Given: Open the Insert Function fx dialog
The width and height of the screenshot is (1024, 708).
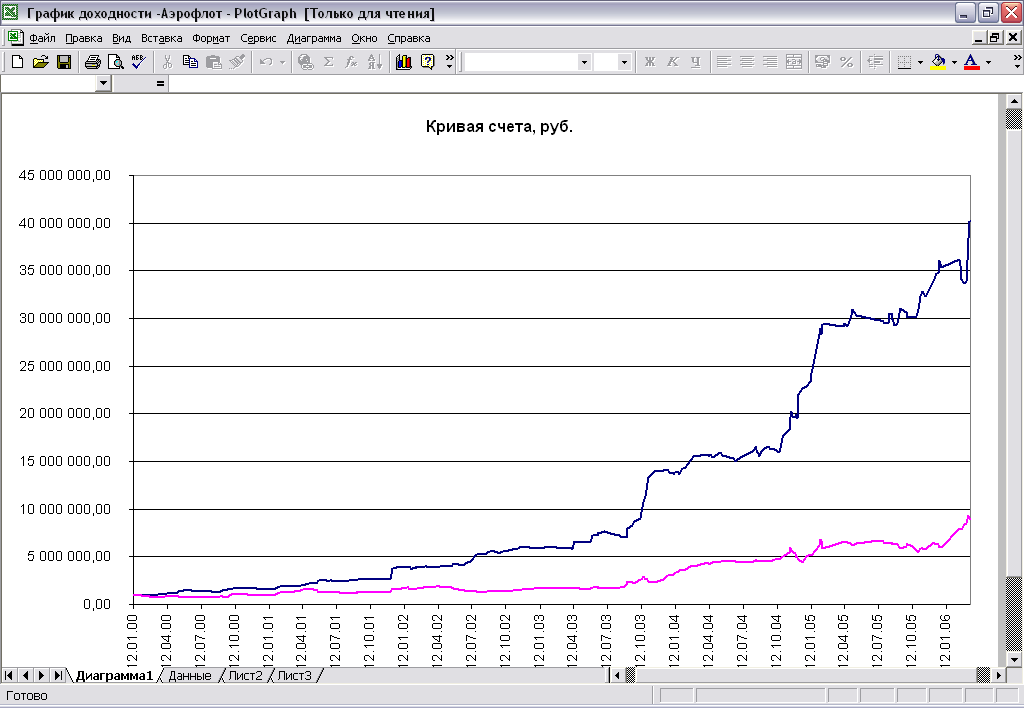Looking at the screenshot, I should (351, 62).
